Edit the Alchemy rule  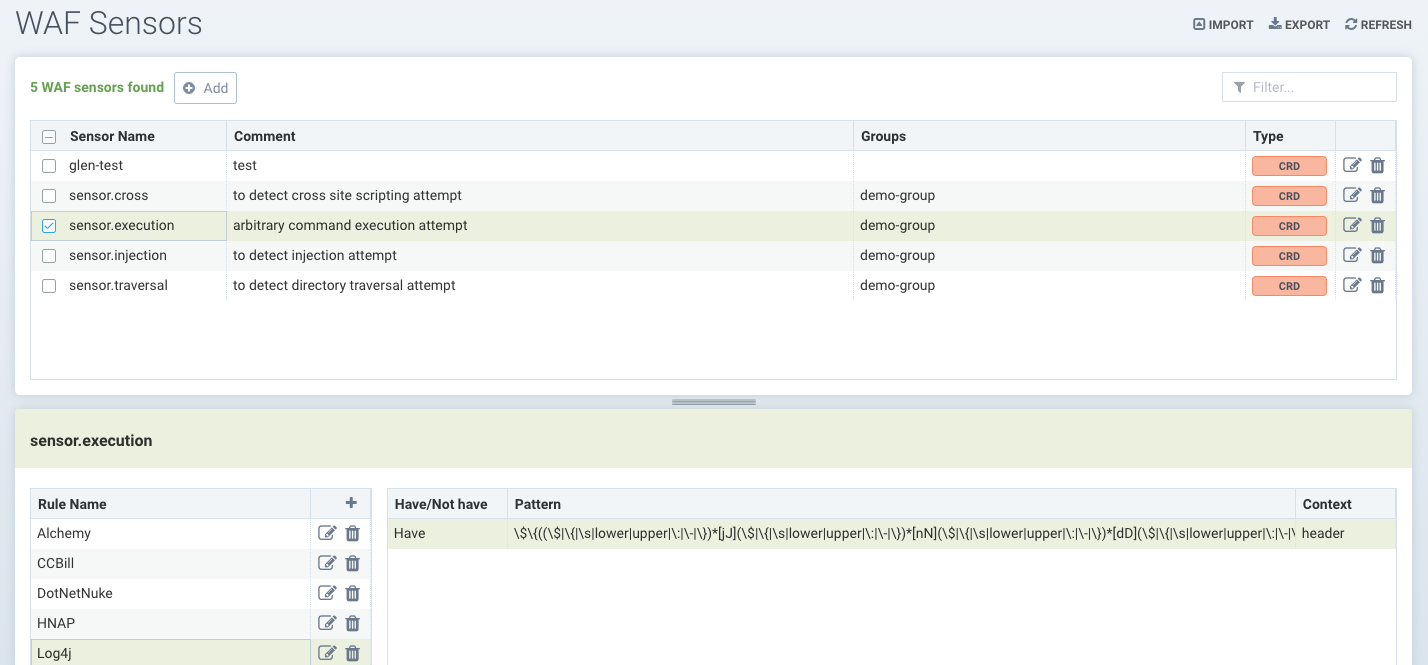pos(327,534)
